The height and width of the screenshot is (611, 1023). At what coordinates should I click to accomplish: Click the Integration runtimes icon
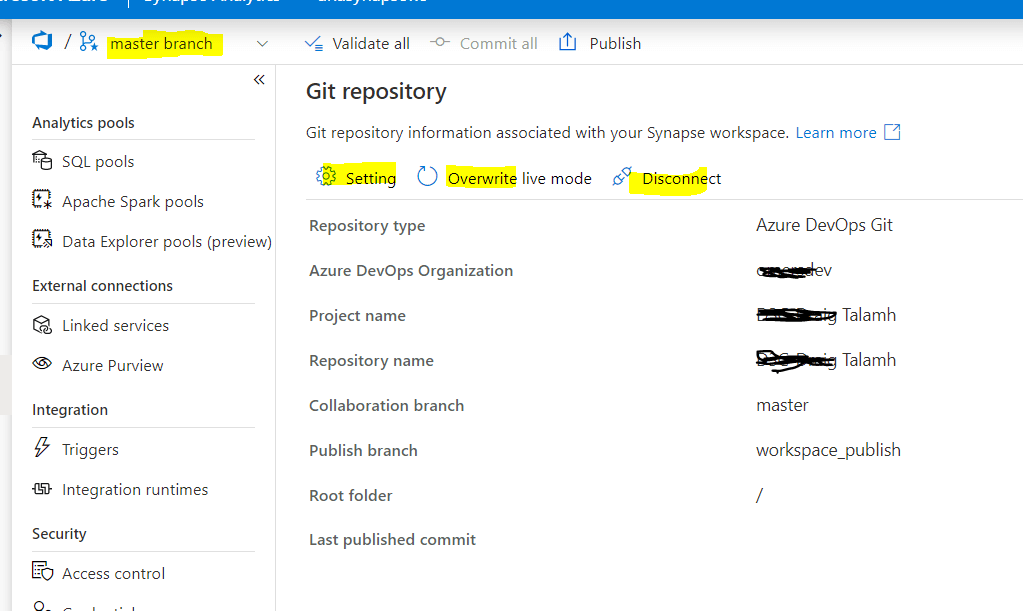[x=42, y=488]
